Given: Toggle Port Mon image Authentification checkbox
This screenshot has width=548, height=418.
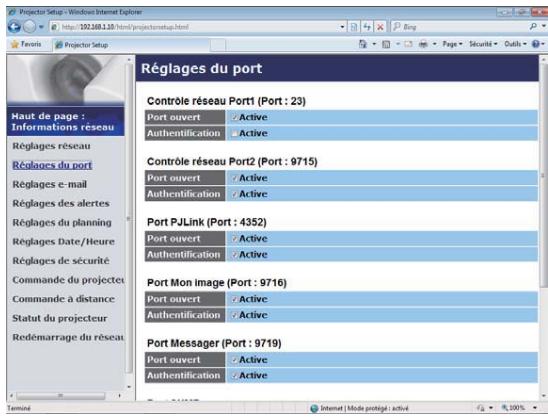Looking at the screenshot, I should (x=235, y=315).
